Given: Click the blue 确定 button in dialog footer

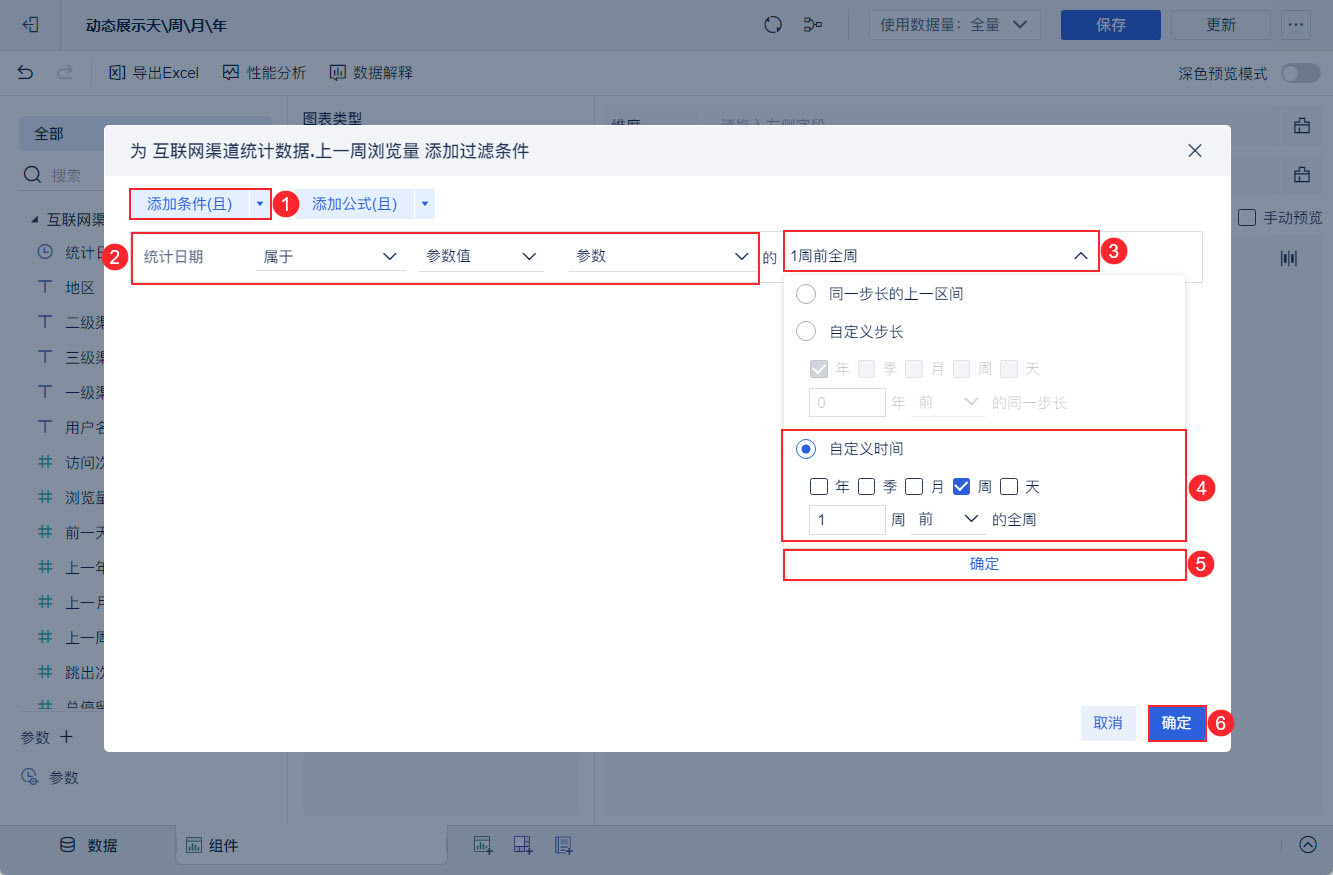Looking at the screenshot, I should coord(1176,723).
